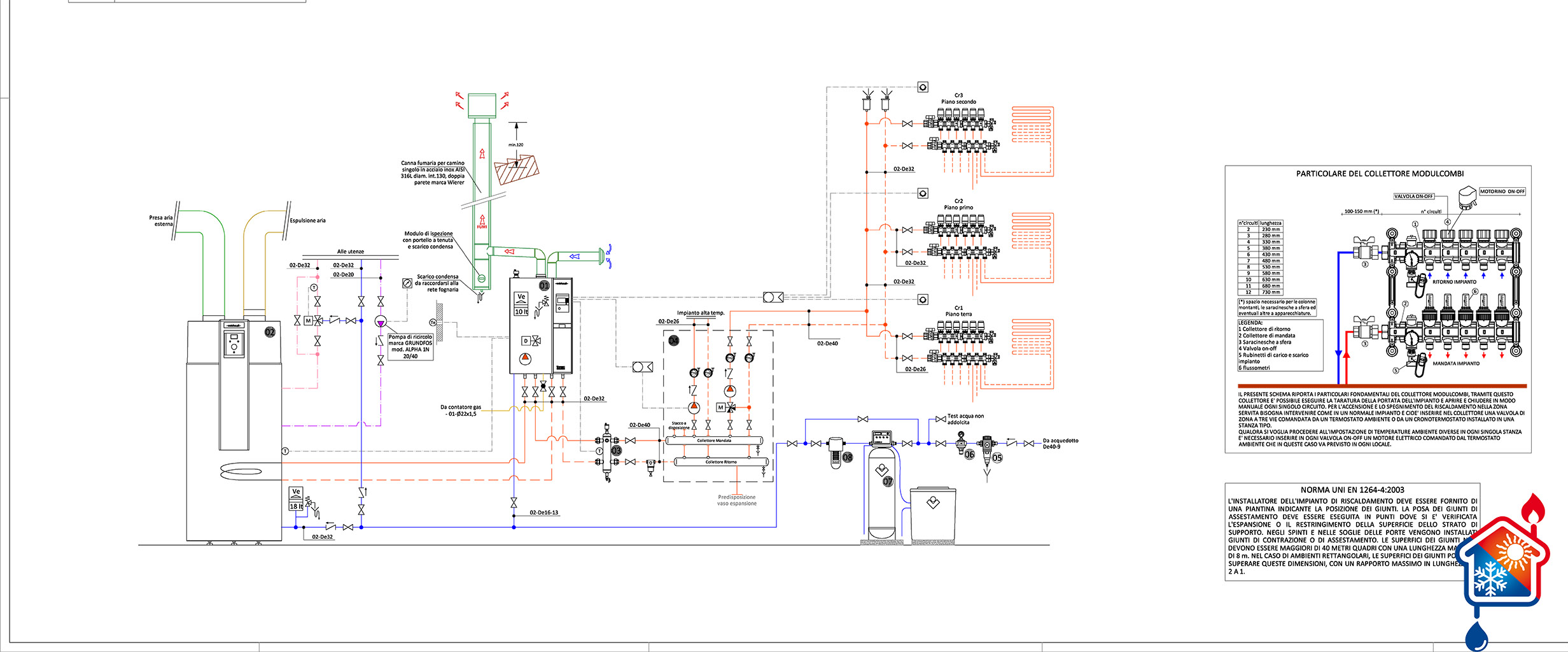This screenshot has height=652, width=1568.
Task: Click the Cr3 floor thermostat symbol
Action: [x=923, y=87]
